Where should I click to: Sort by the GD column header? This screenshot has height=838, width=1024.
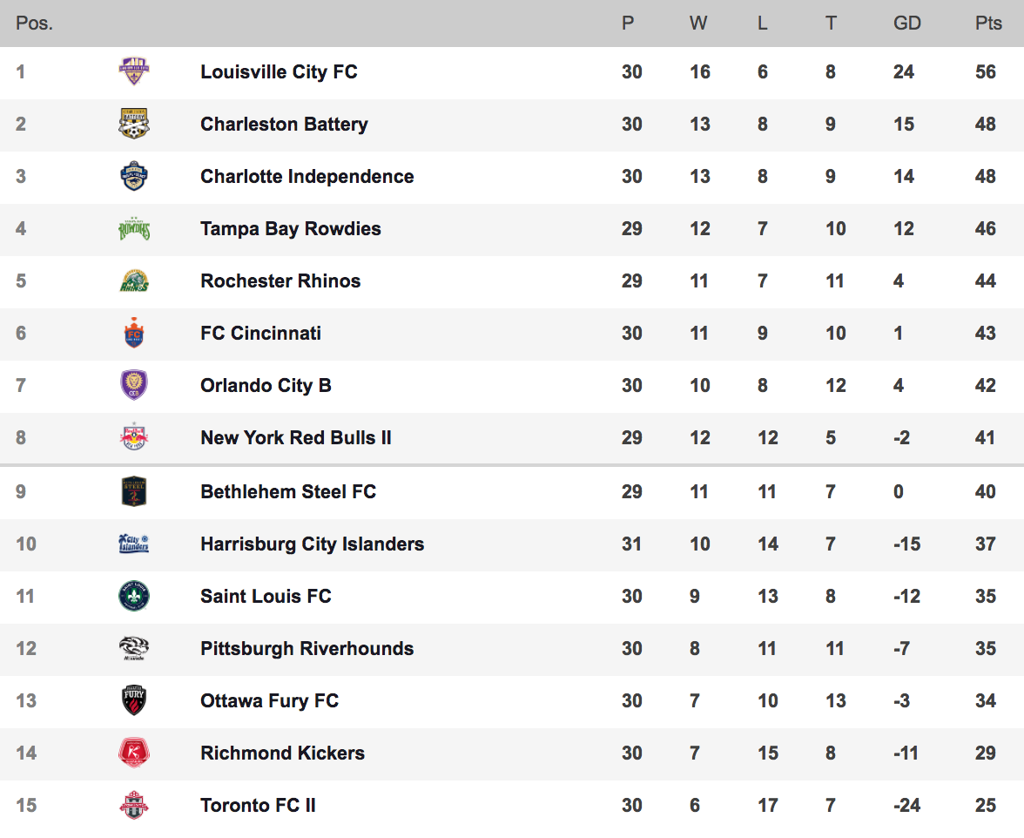click(907, 24)
